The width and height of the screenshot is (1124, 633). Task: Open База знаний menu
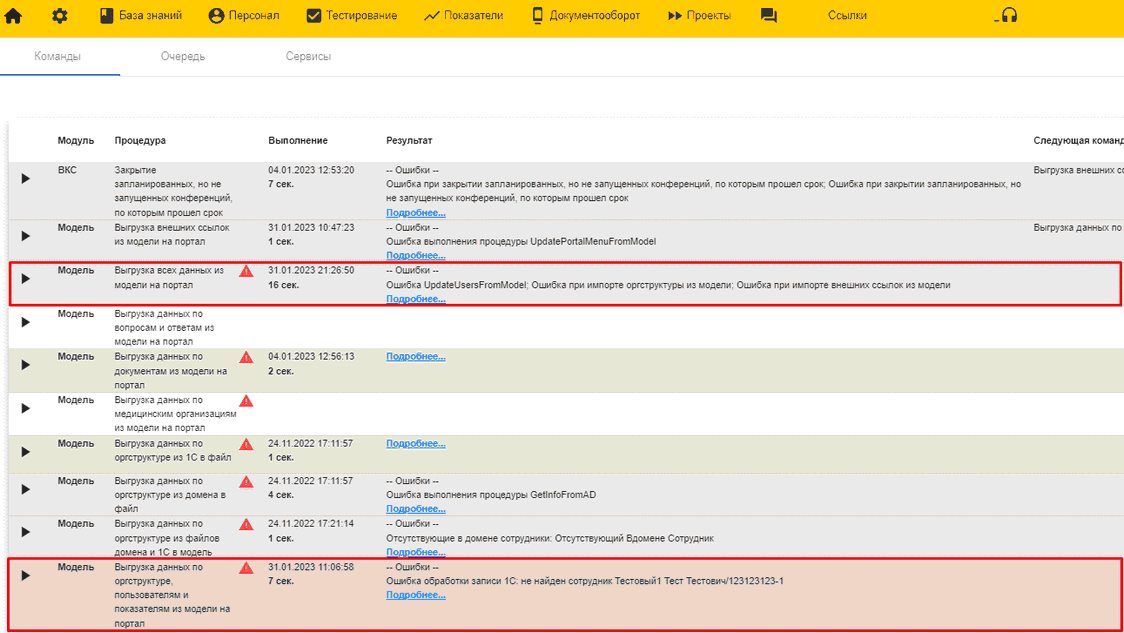click(x=140, y=16)
